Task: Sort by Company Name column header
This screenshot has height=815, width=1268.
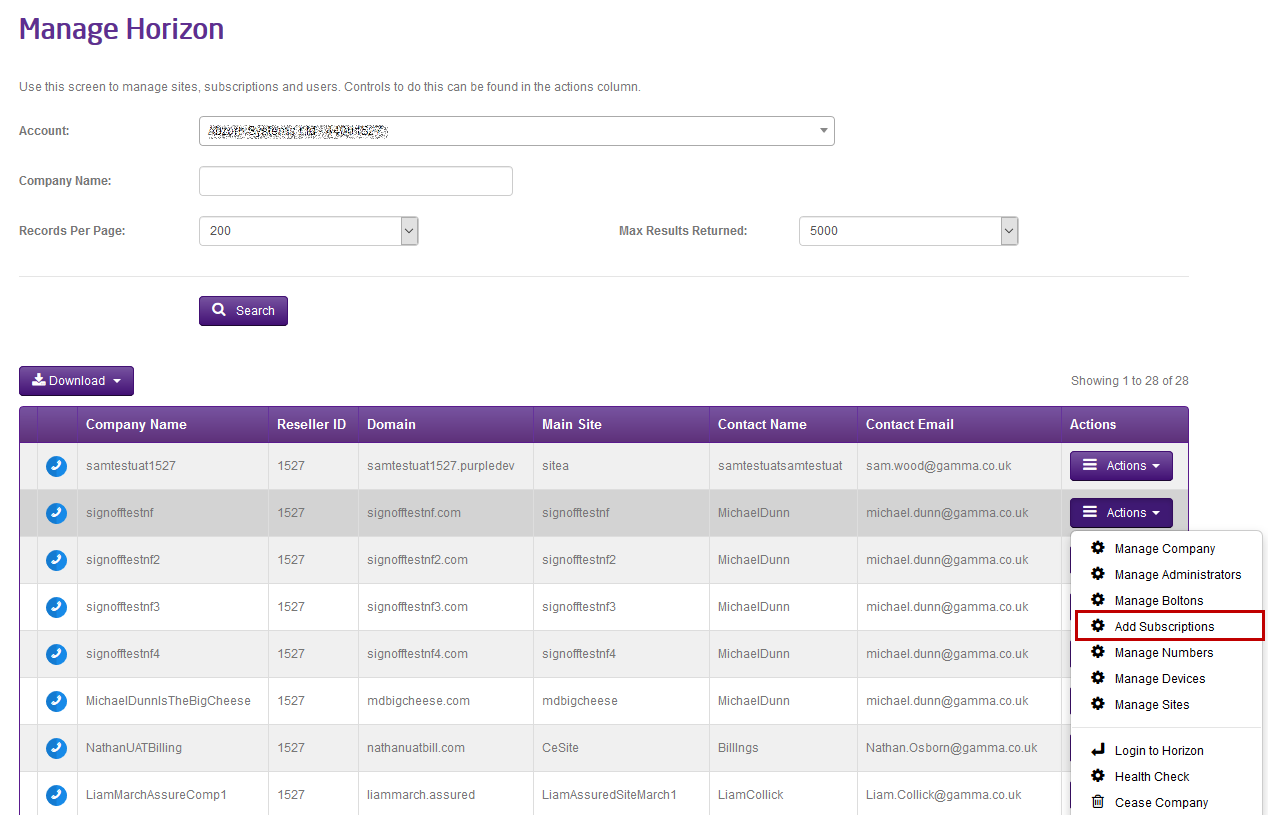Action: 136,425
